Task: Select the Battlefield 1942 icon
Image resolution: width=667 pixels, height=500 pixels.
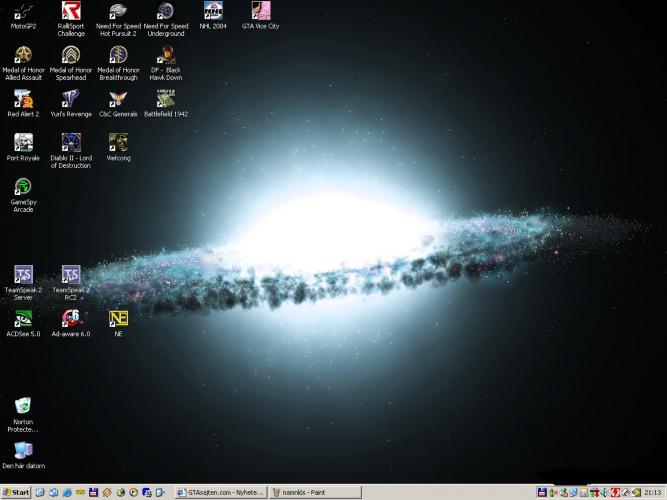Action: click(x=165, y=99)
